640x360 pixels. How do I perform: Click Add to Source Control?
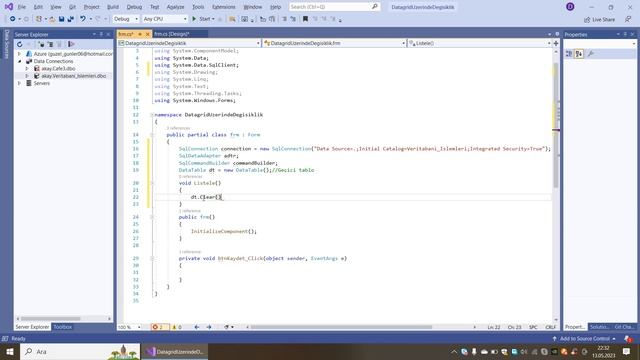pyautogui.click(x=584, y=339)
